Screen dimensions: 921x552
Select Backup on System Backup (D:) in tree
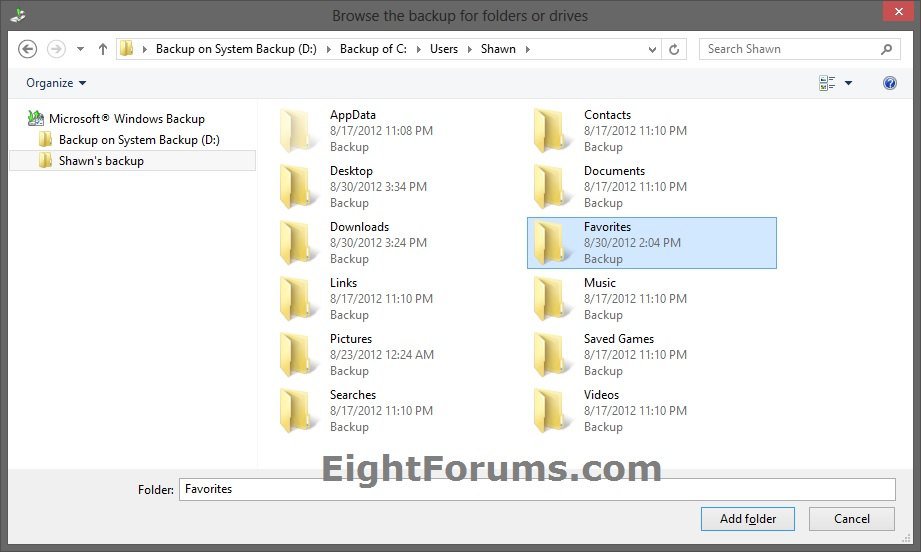coord(138,140)
